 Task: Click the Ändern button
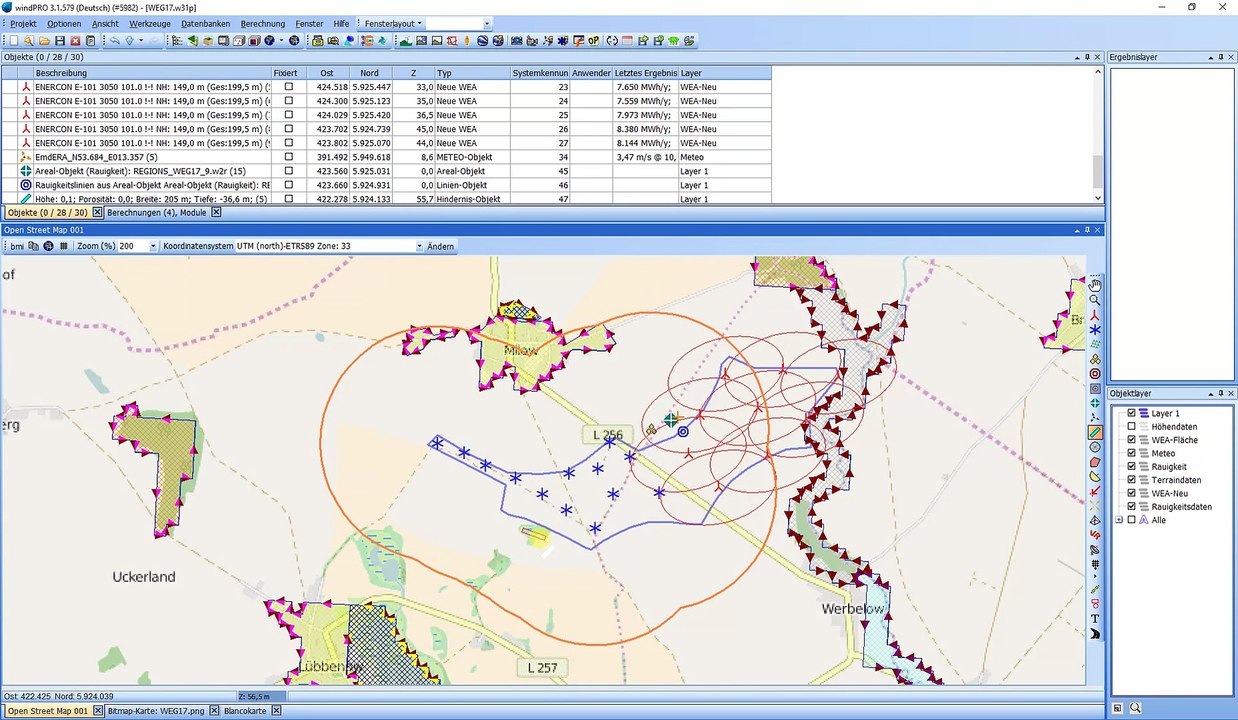(x=440, y=246)
